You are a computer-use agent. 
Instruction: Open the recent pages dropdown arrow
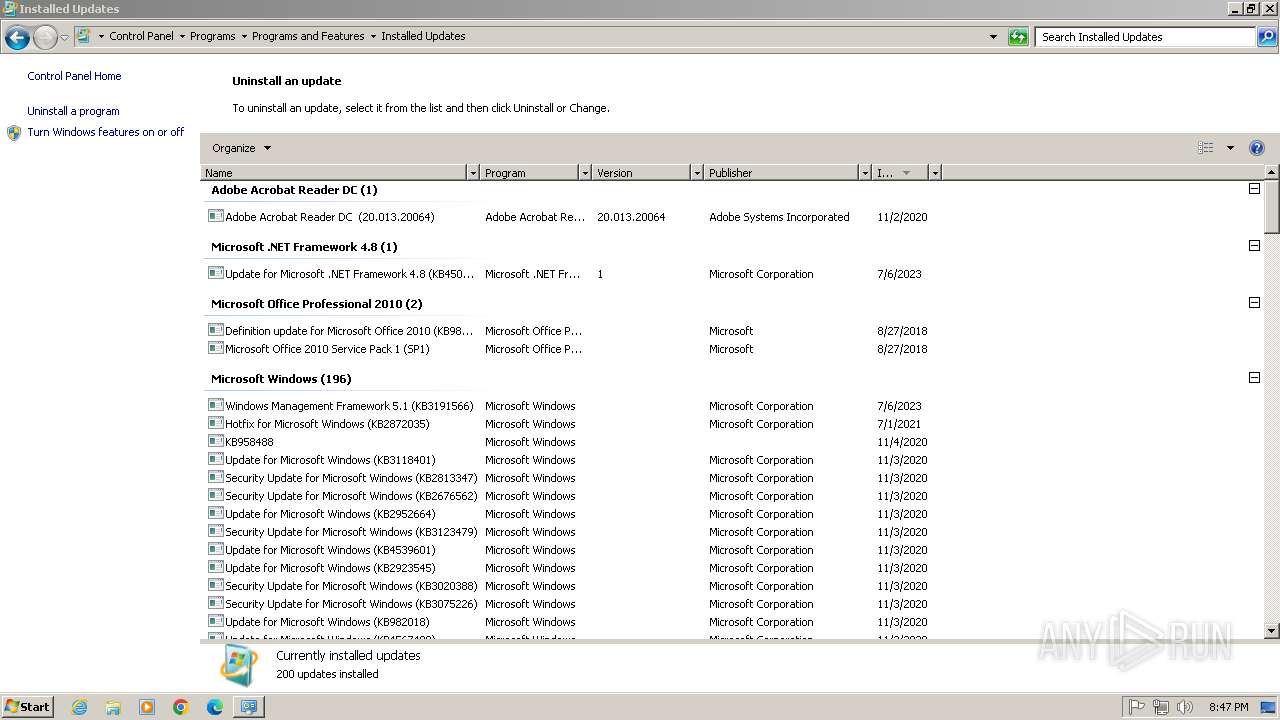pyautogui.click(x=64, y=38)
